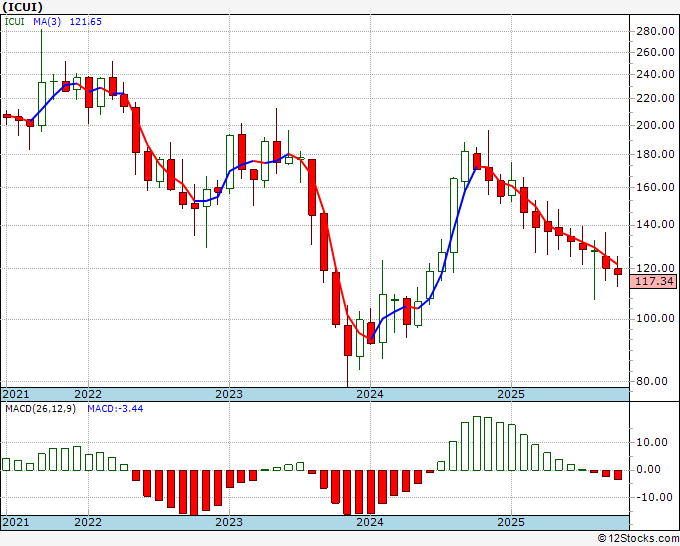Click 2021 on the MACD panel time axis
This screenshot has width=680, height=546.
point(16,522)
